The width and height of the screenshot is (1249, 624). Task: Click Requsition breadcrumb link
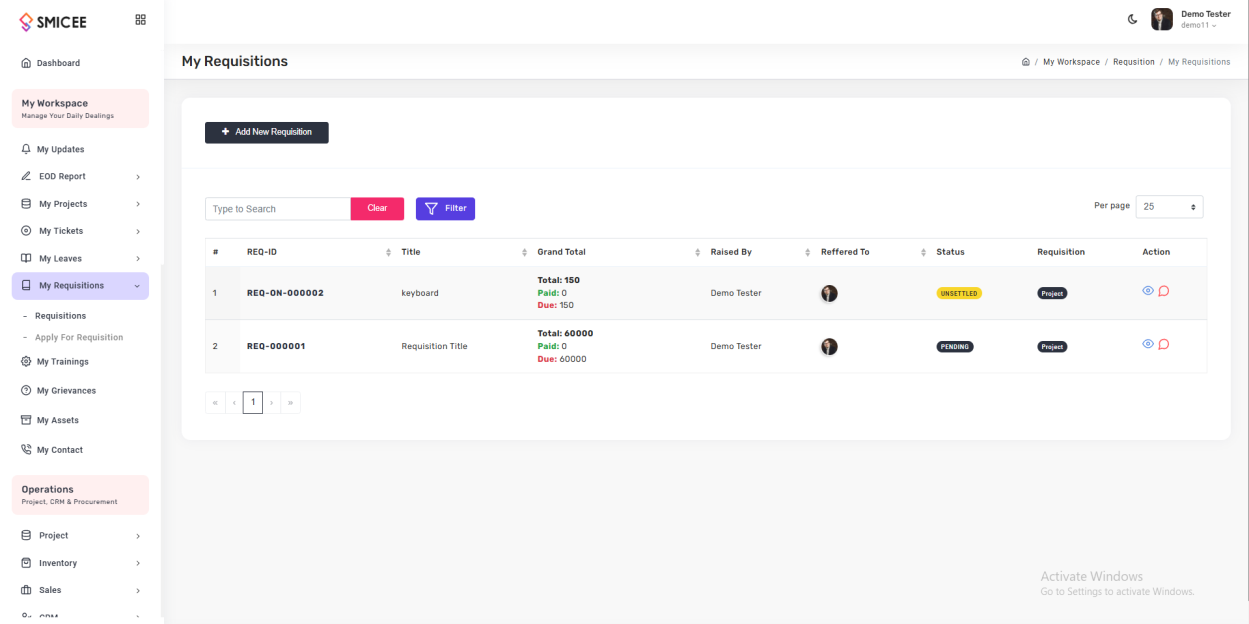tap(1133, 62)
